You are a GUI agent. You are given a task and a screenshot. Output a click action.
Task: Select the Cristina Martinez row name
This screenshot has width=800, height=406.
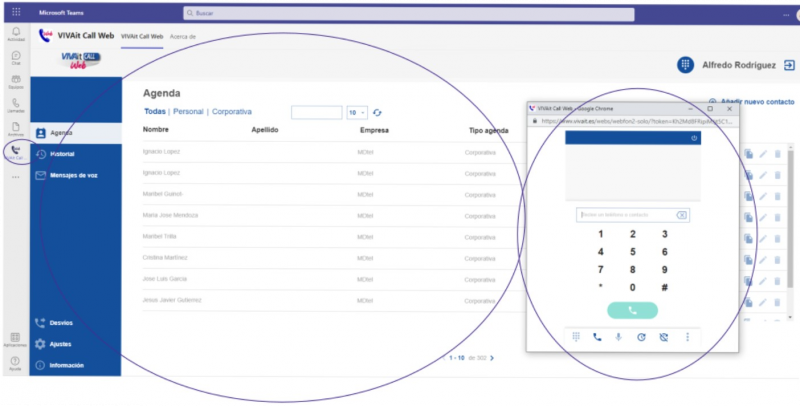click(x=165, y=258)
